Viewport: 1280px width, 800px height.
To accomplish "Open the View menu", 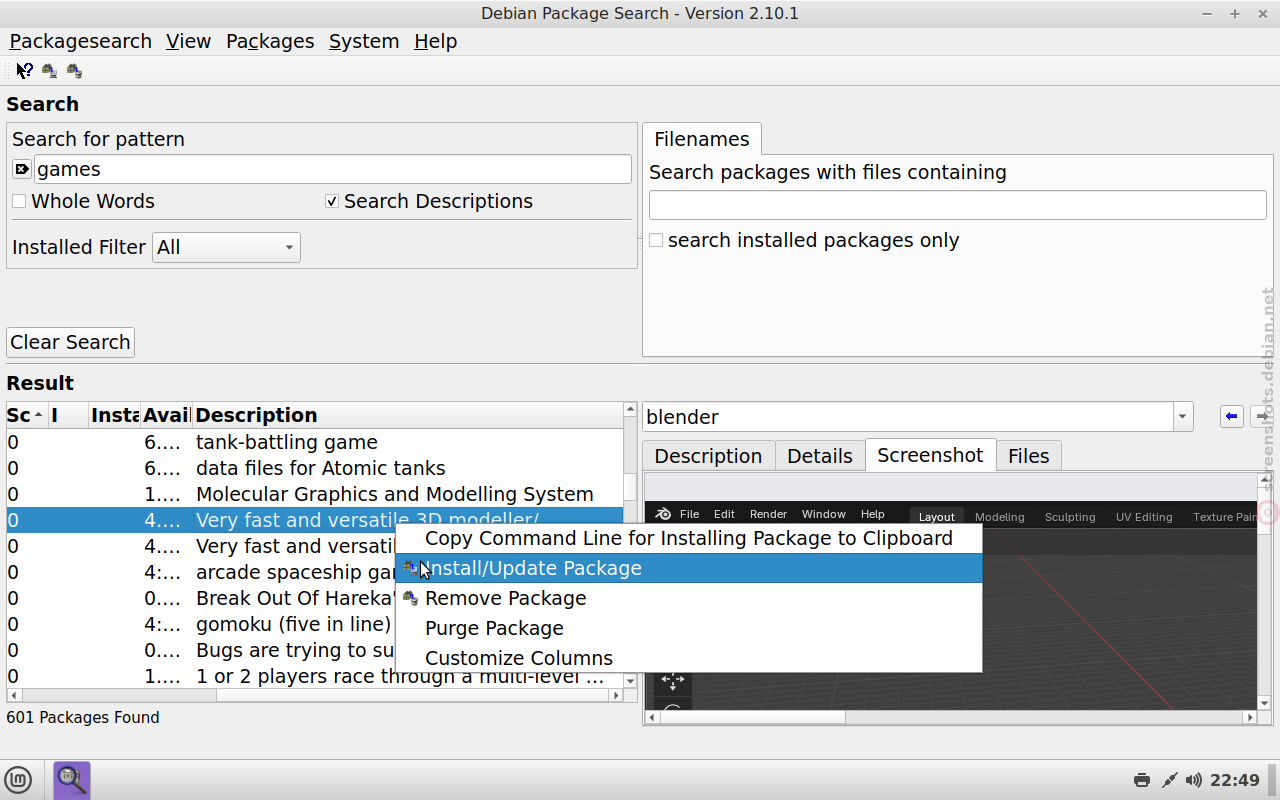I will (189, 41).
